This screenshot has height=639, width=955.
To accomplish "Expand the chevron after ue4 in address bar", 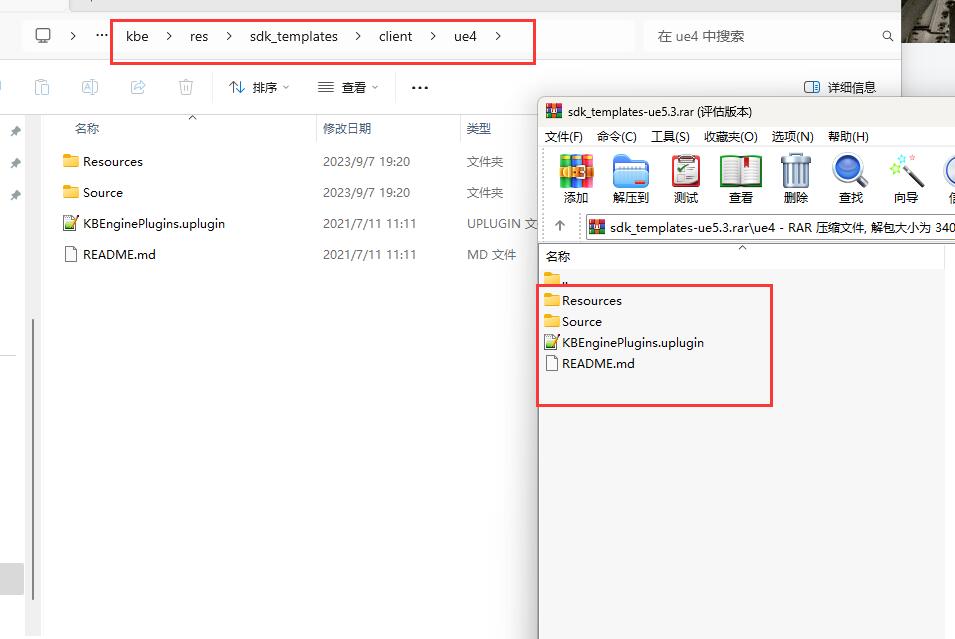I will 498,37.
